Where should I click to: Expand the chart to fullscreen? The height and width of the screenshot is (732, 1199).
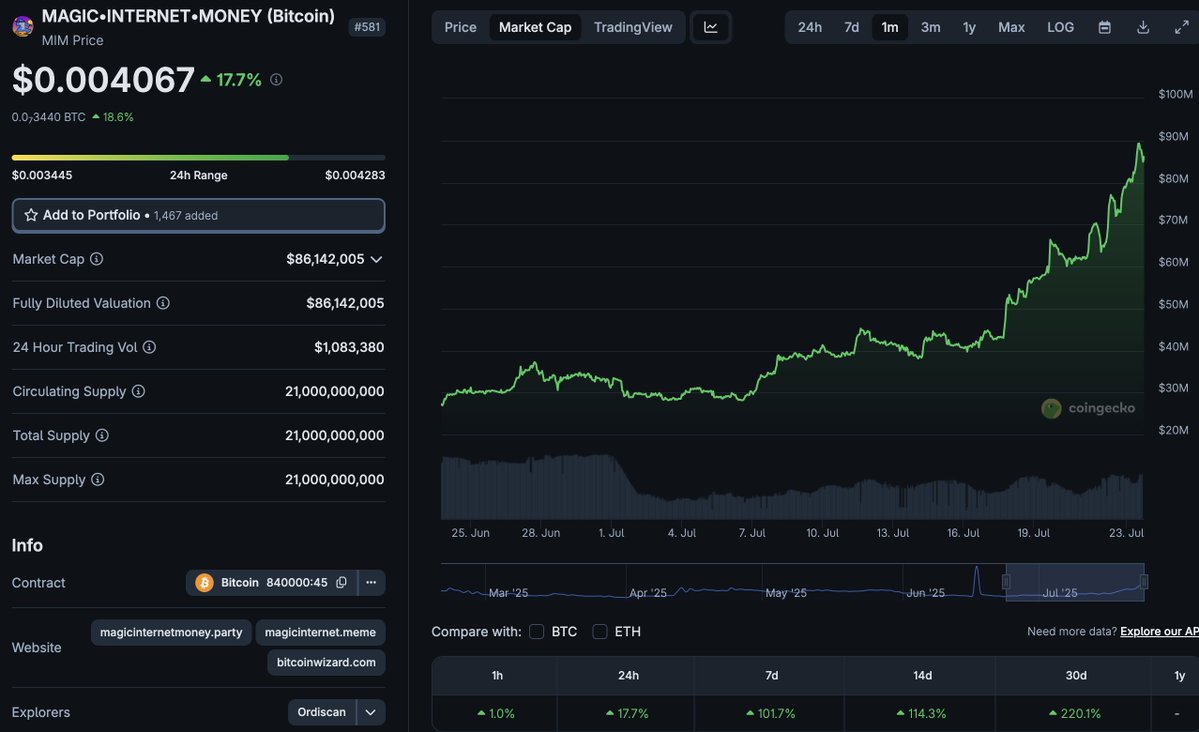1181,28
